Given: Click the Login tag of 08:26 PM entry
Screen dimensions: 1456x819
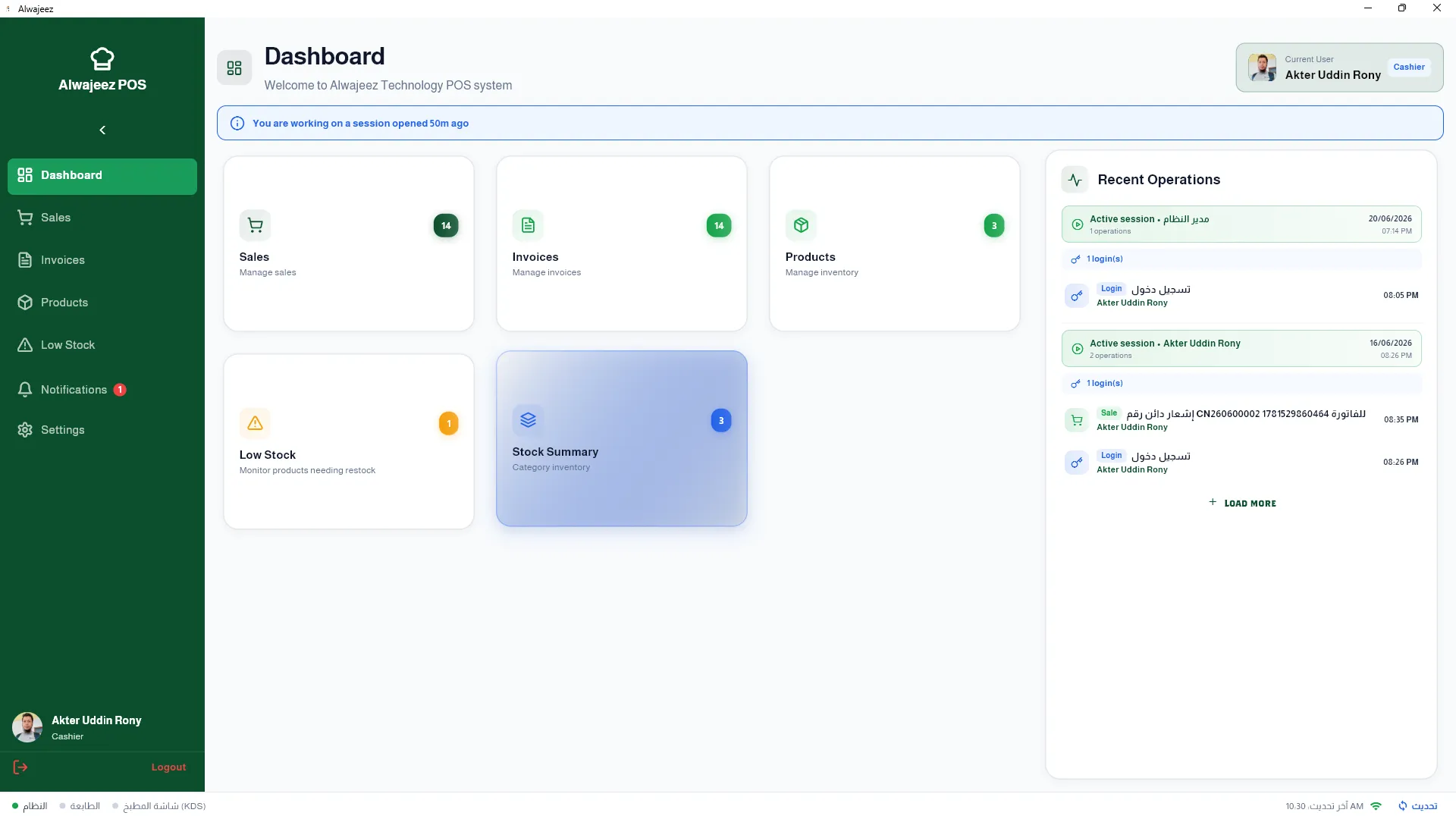Looking at the screenshot, I should 1112,456.
